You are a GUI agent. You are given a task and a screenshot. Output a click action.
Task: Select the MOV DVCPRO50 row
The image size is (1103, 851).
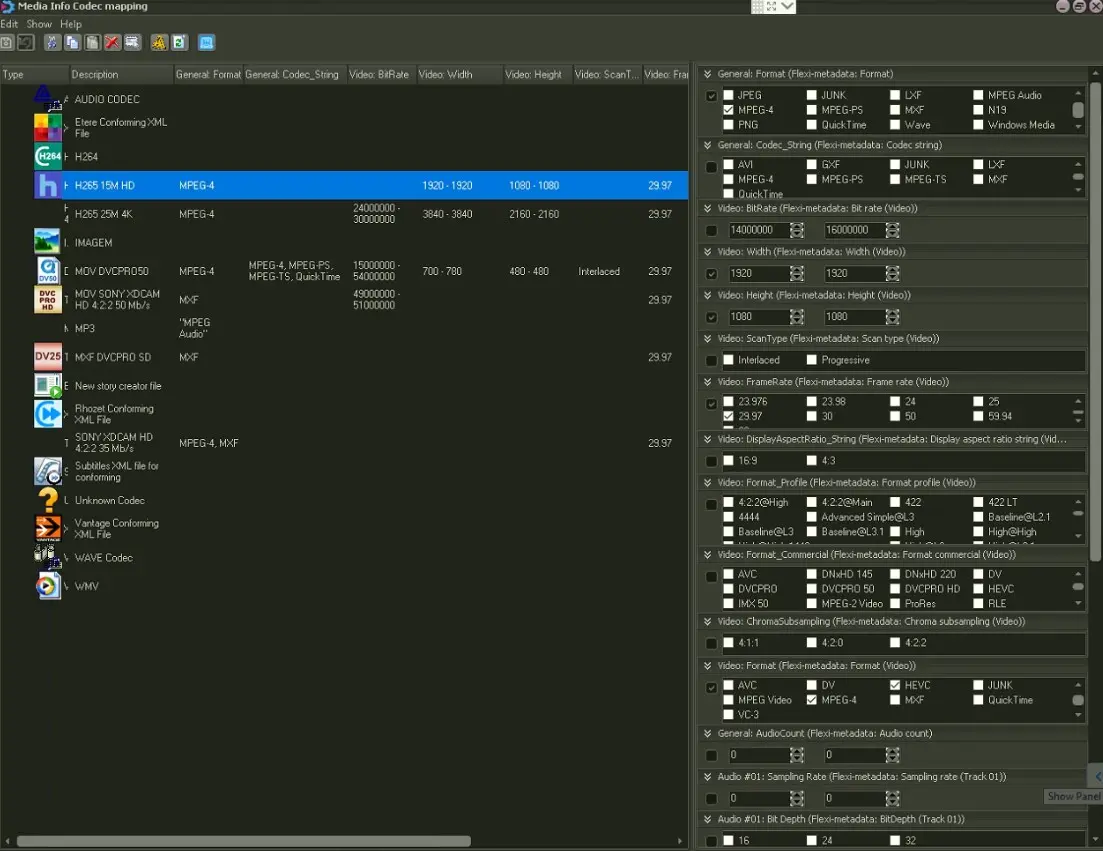[x=111, y=271]
